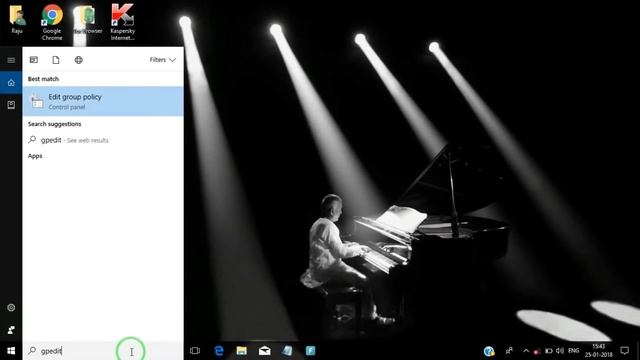The height and width of the screenshot is (360, 640).
Task: Filter results by Documents icon
Action: tap(56, 60)
